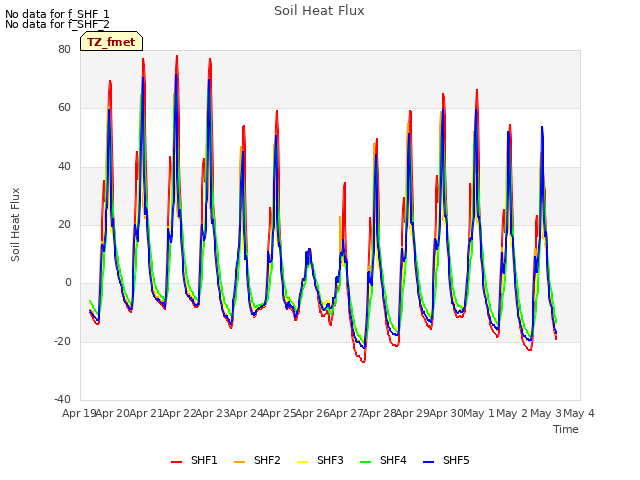Click the blue SHF5 legend color marker
Image resolution: width=640 pixels, height=480 pixels.
tap(429, 462)
